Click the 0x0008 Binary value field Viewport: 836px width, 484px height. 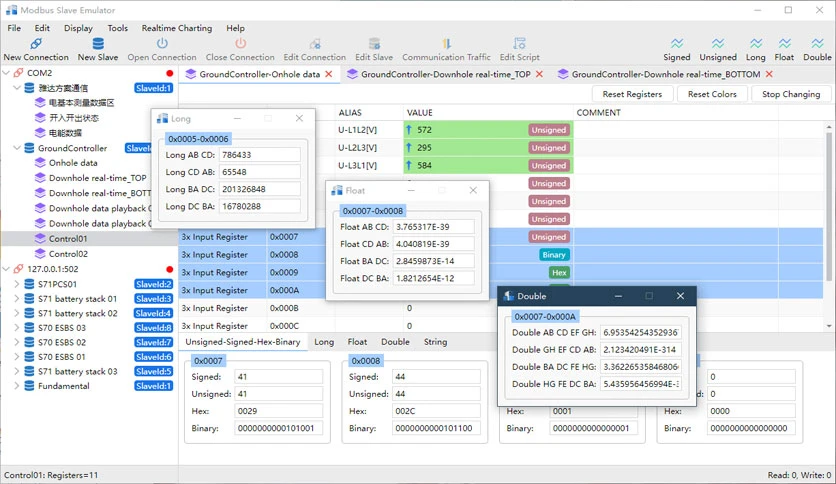point(436,428)
